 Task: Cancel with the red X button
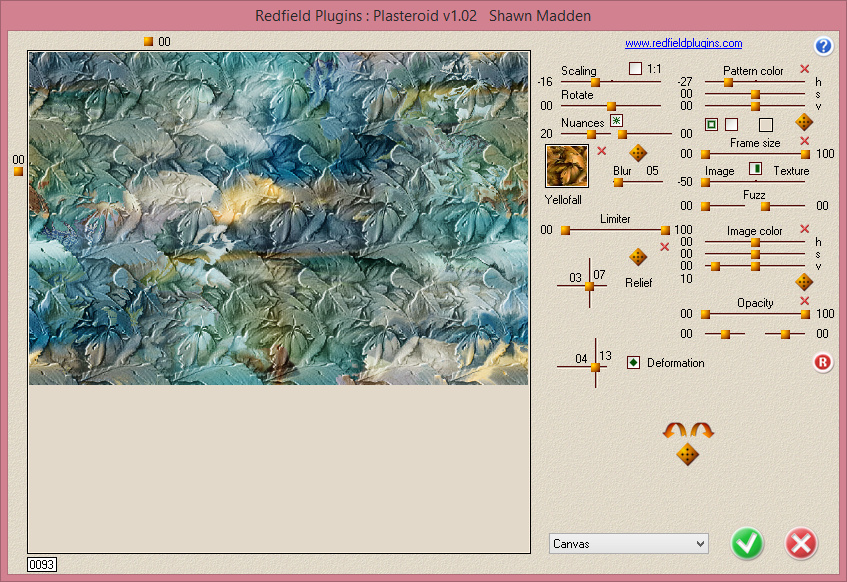click(x=801, y=543)
